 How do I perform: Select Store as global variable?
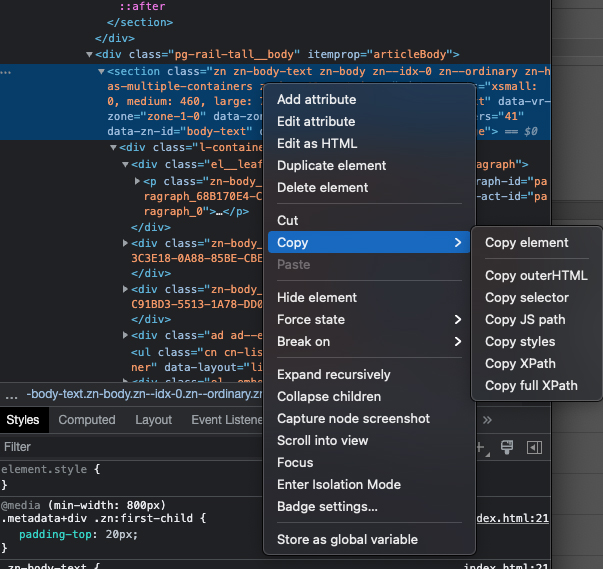[x=347, y=539]
